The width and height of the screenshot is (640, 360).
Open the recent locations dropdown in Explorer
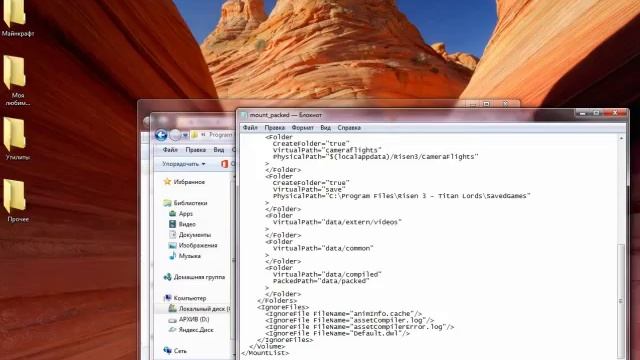point(185,135)
